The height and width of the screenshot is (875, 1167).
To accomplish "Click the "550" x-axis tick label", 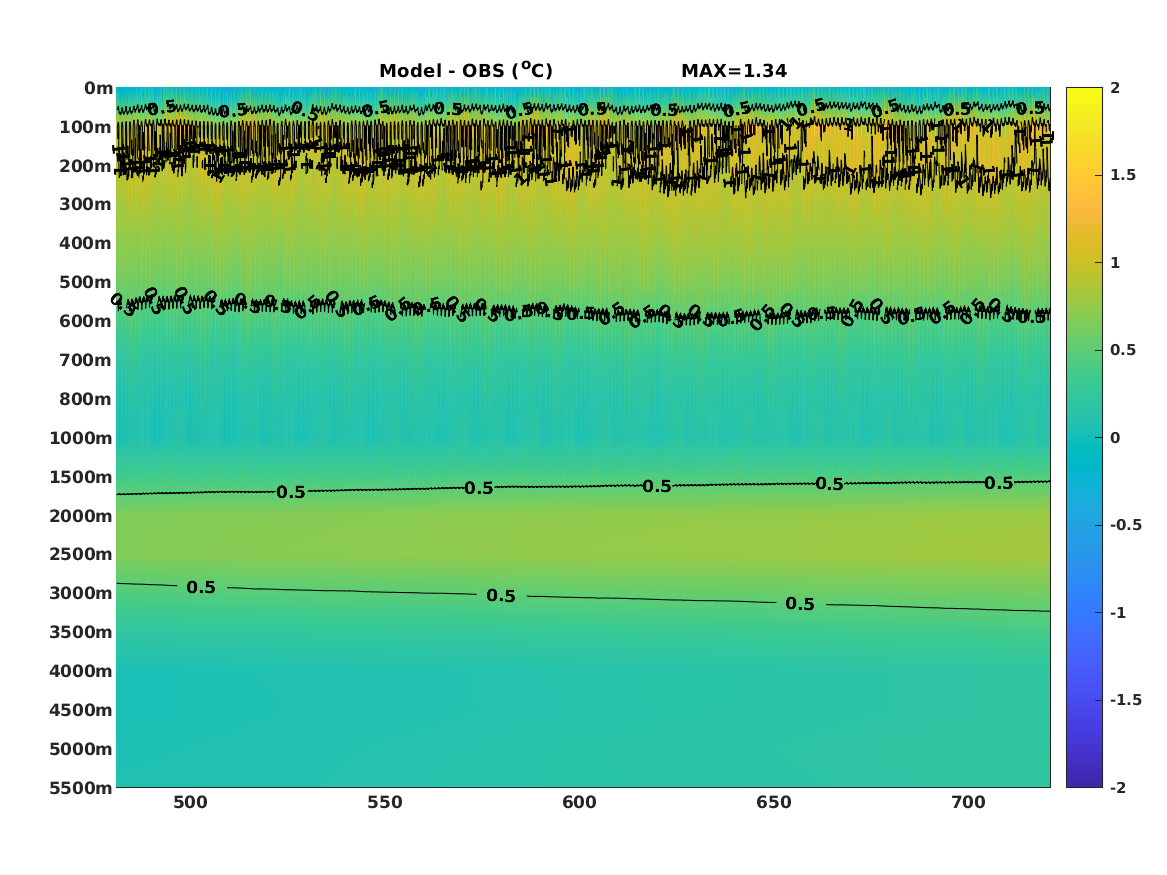I will click(x=385, y=802).
